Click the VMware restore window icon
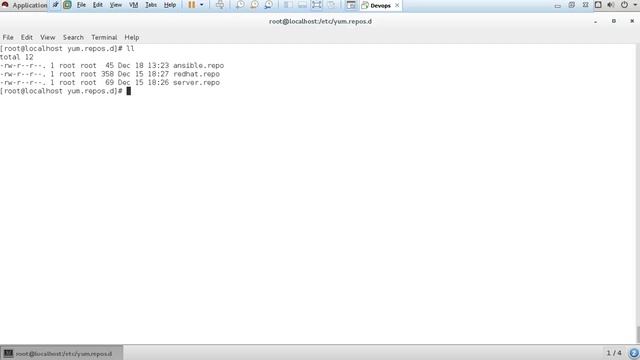This screenshot has width=640, height=360. click(571, 5)
